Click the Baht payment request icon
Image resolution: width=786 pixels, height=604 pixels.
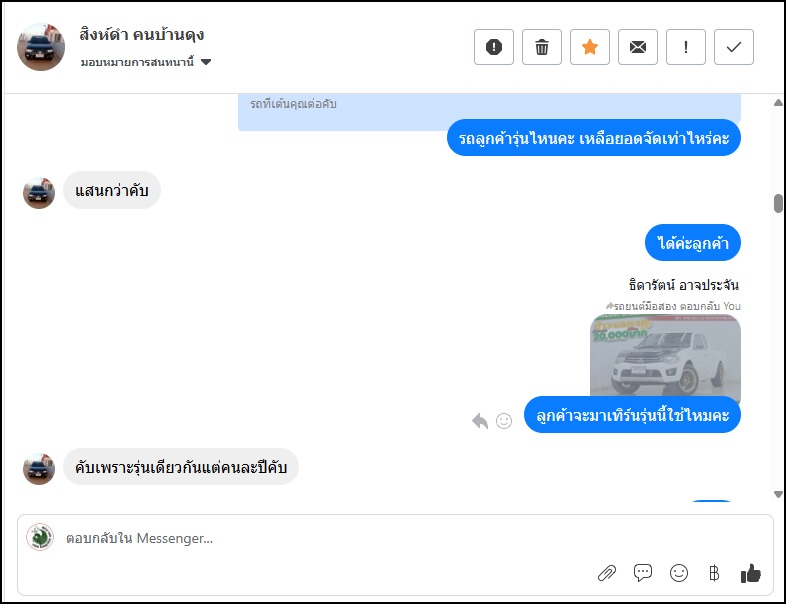click(x=714, y=573)
